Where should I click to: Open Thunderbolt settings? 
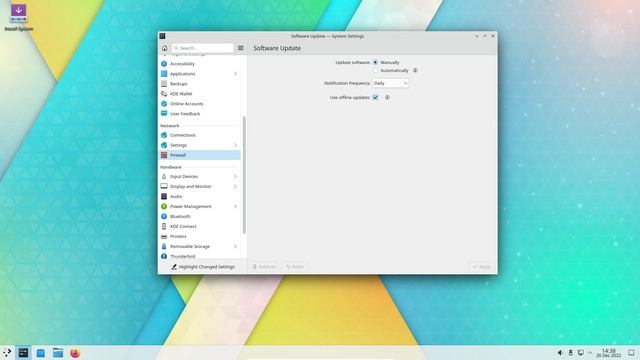[x=200, y=256]
